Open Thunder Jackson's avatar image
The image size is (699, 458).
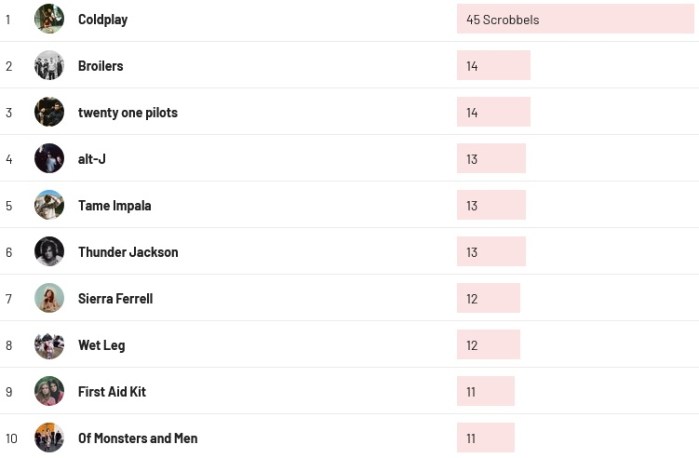(x=49, y=252)
